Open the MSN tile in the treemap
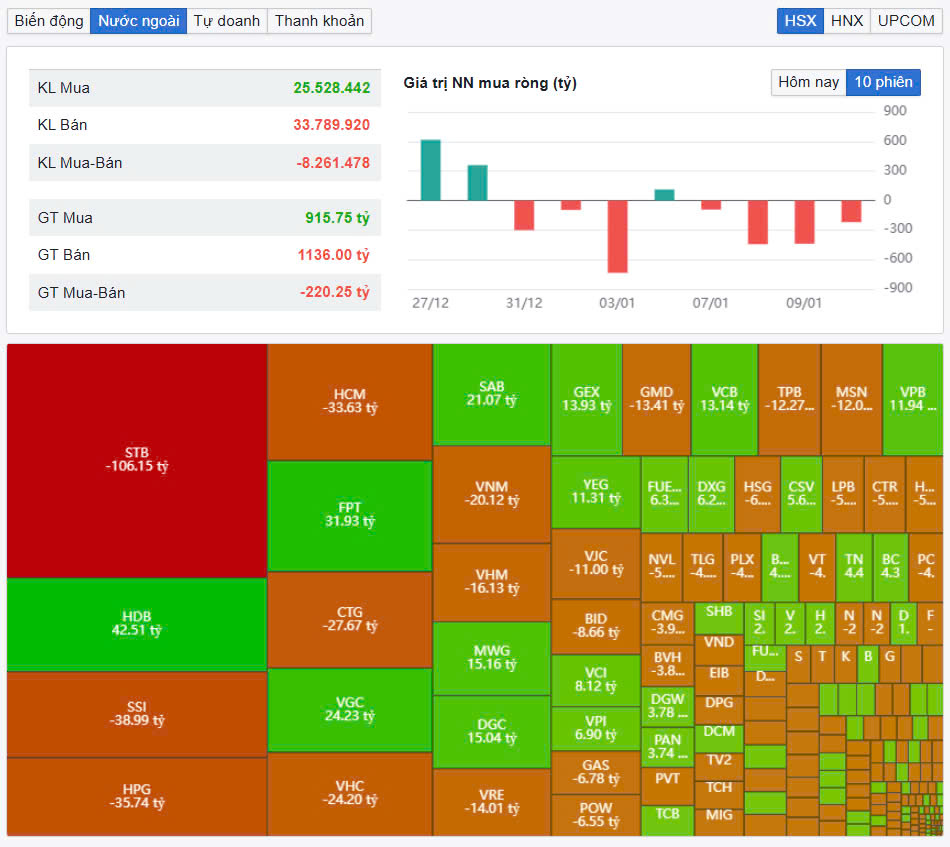The width and height of the screenshot is (950, 847). coord(852,400)
